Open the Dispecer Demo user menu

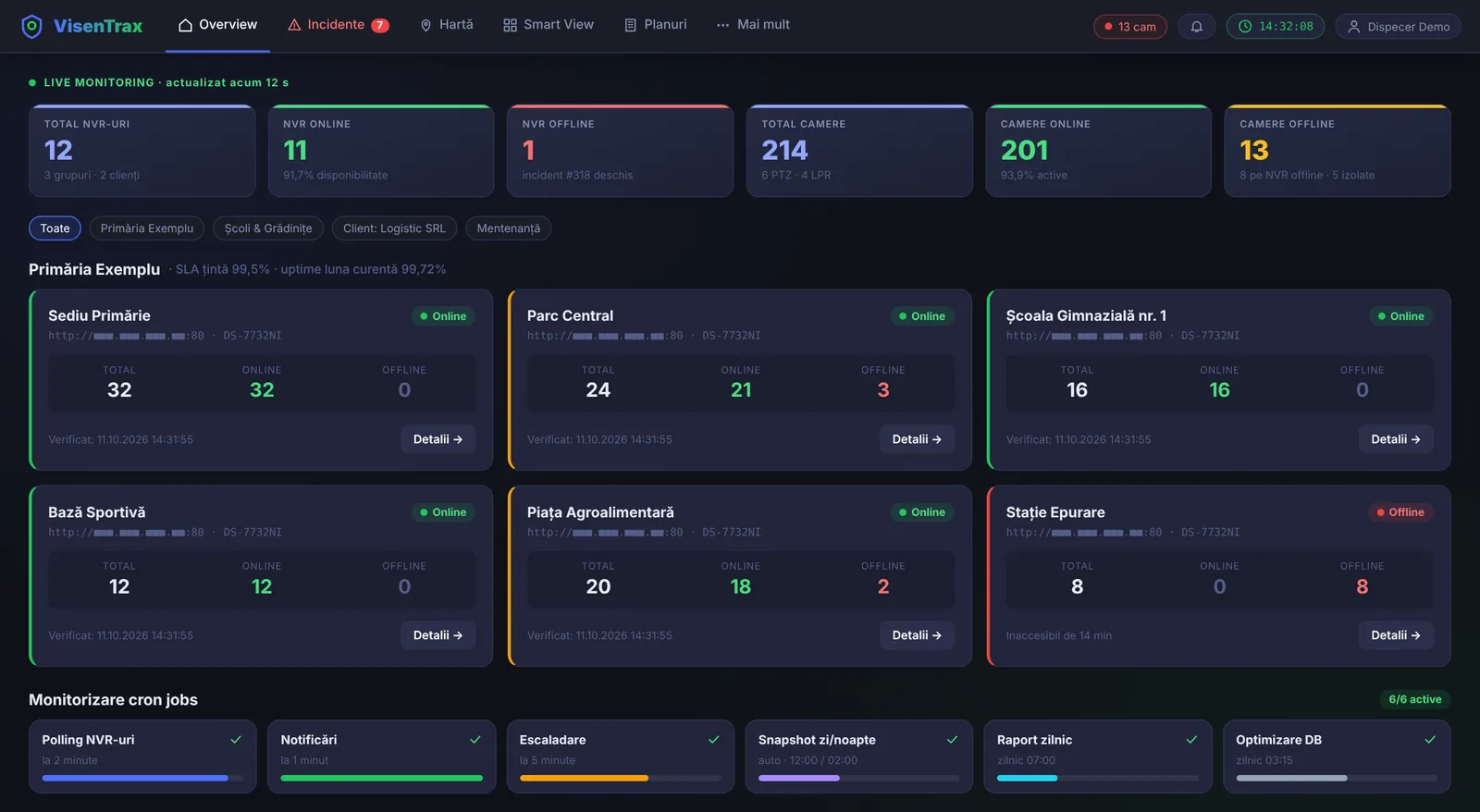[x=1398, y=27]
